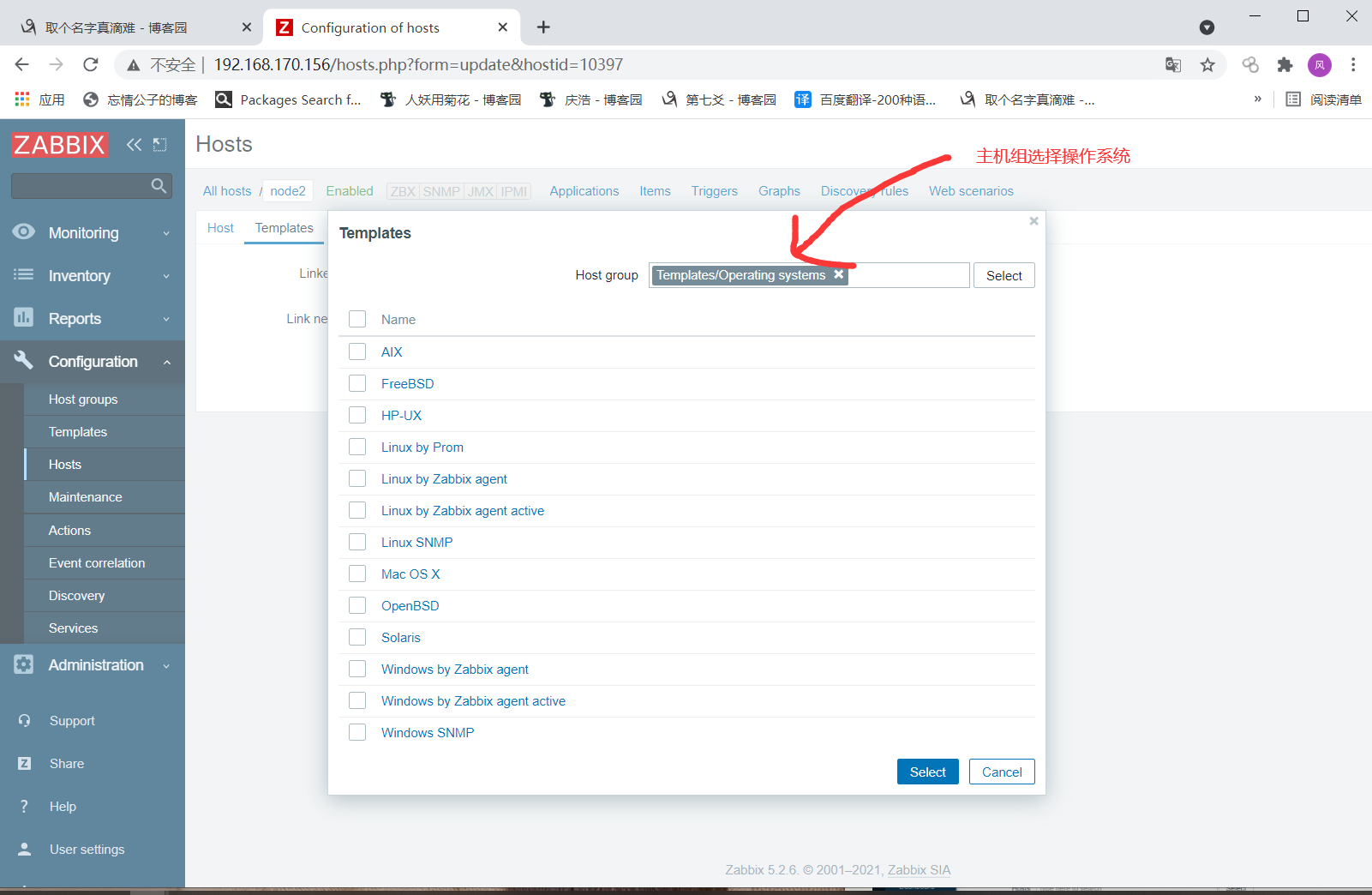Click the sidebar kiosk mode icon

click(x=159, y=144)
